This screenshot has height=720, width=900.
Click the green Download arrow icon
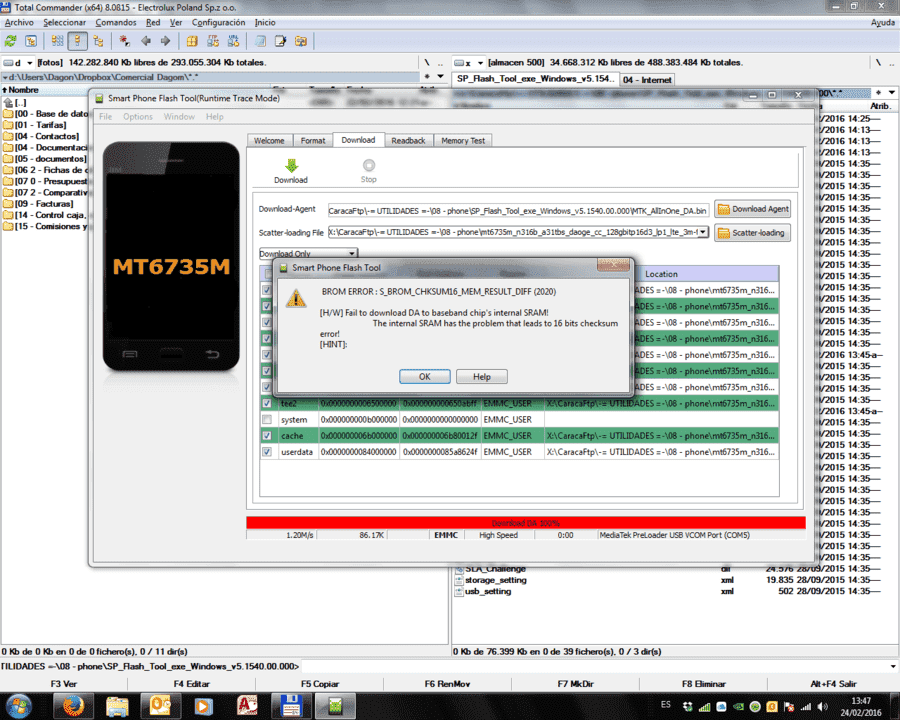tap(291, 166)
